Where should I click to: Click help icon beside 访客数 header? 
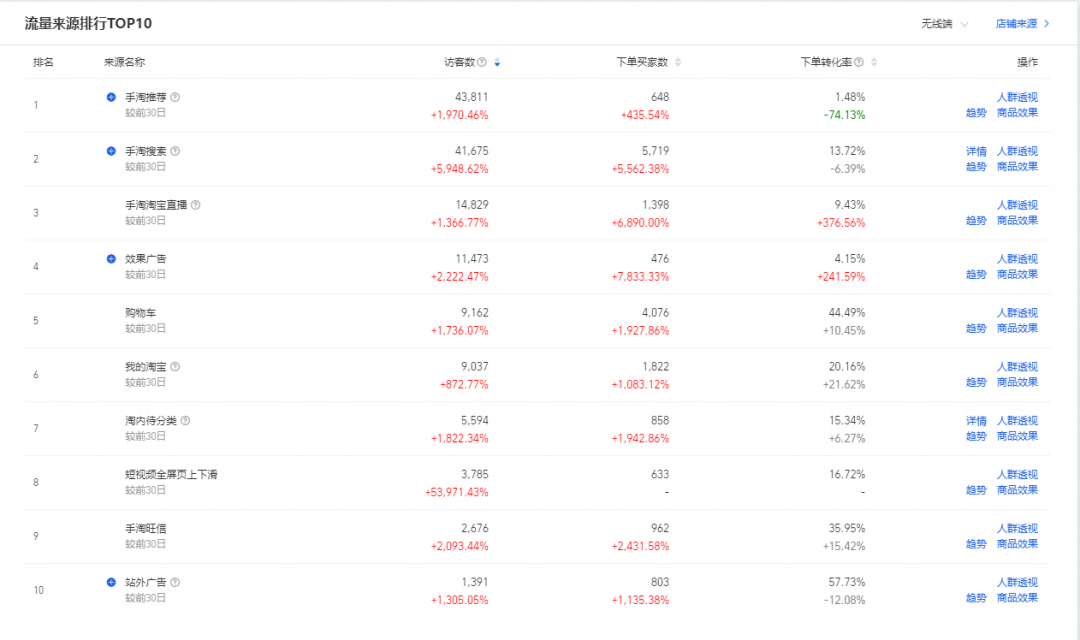[x=482, y=62]
